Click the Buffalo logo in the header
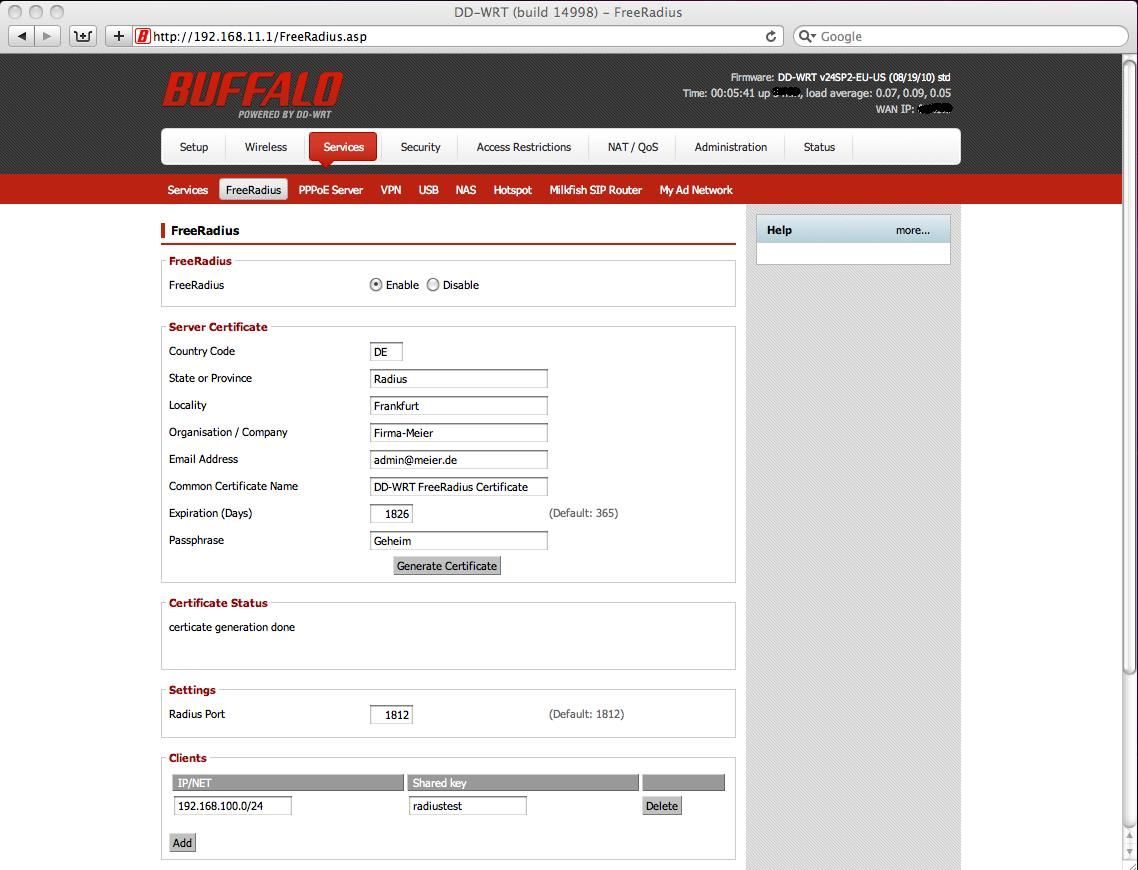 point(253,94)
